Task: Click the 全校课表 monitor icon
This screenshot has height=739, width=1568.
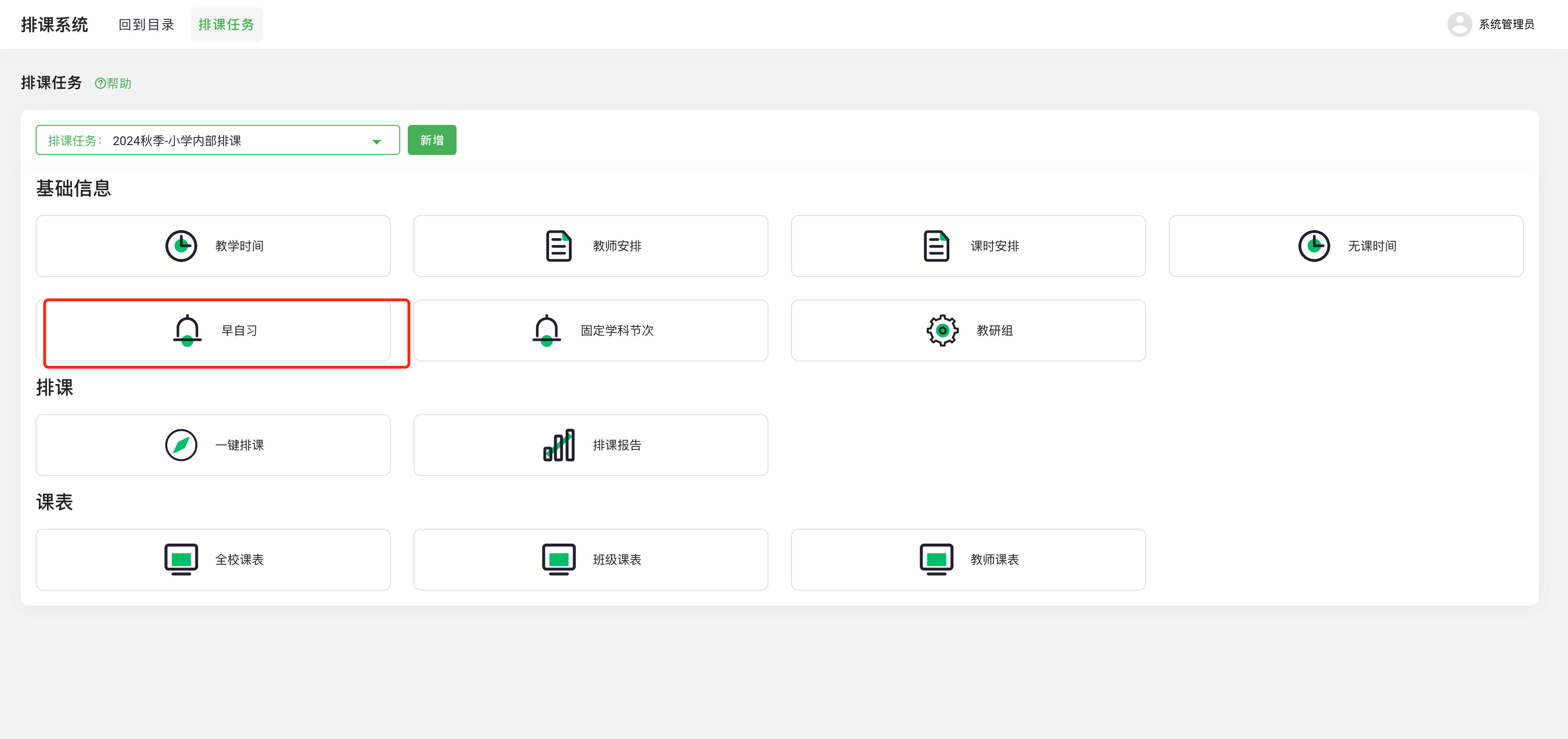Action: click(181, 559)
